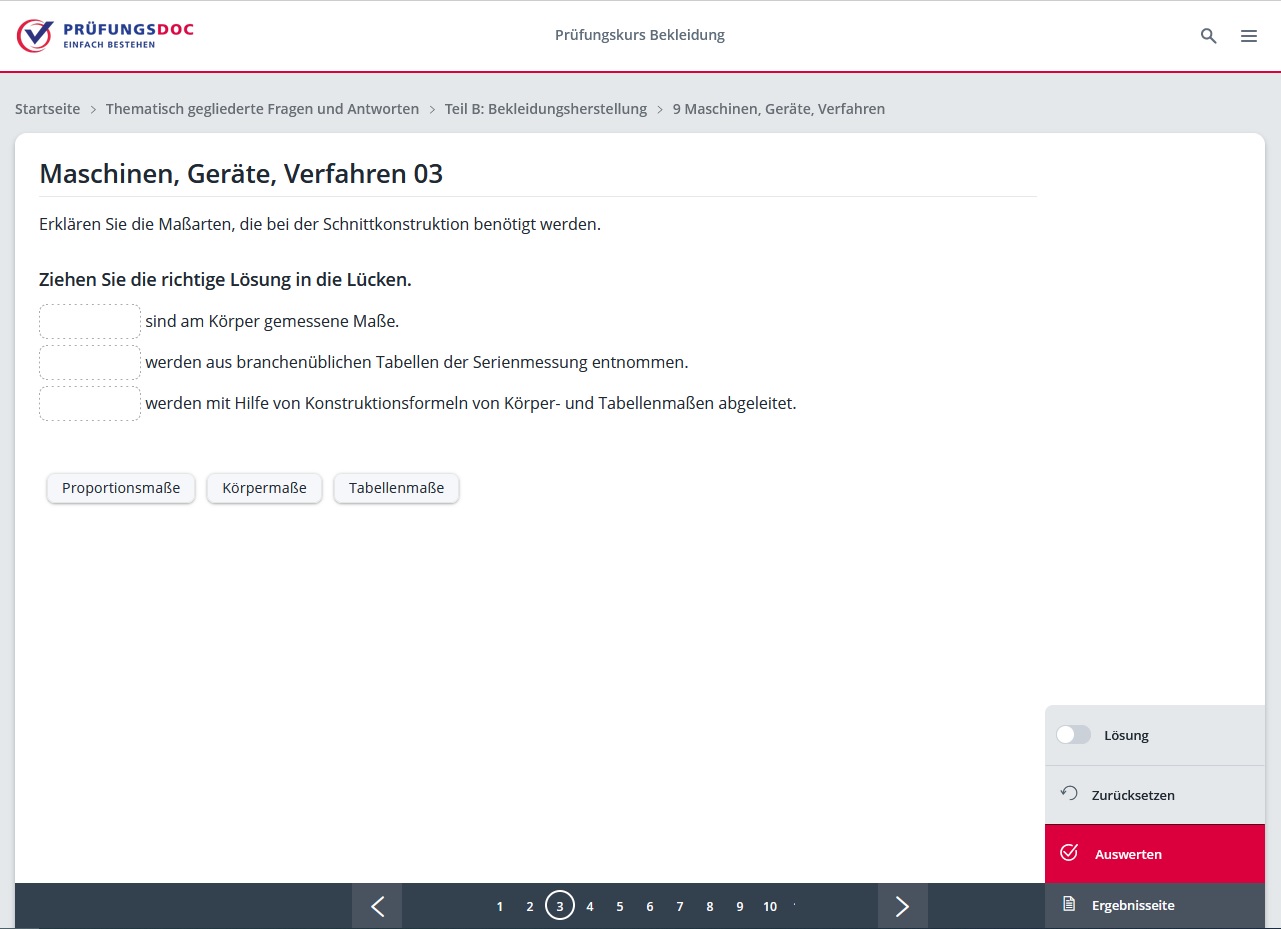Click the third gap before 'werden mit Hilfe'
This screenshot has height=929, width=1281.
(x=90, y=404)
